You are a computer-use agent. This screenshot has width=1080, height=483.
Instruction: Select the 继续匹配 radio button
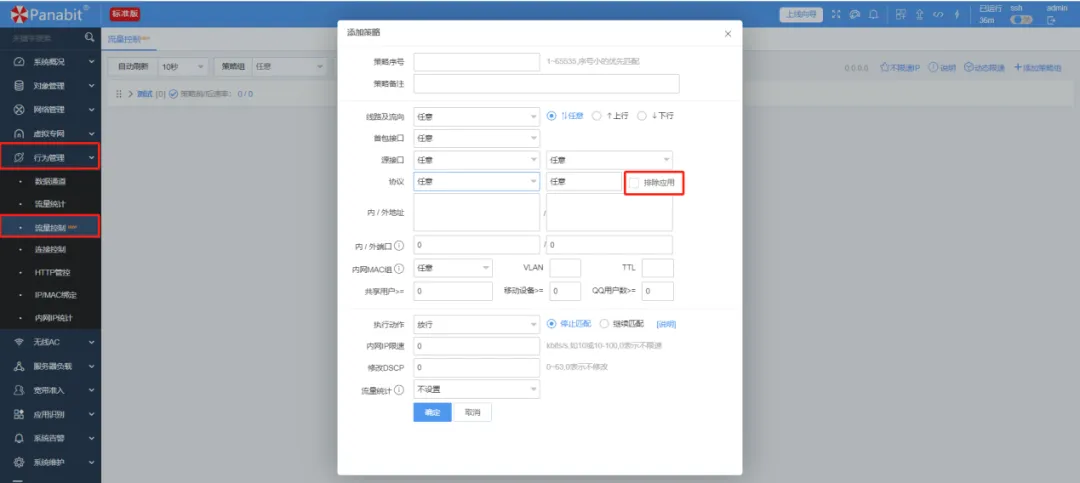point(605,324)
